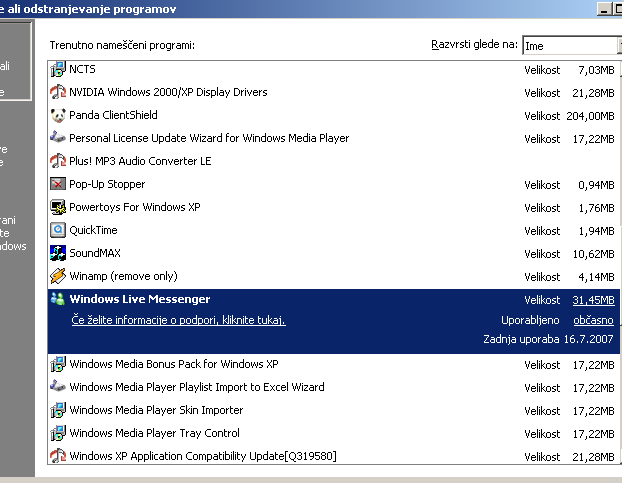This screenshot has height=487, width=624.
Task: Click the Windows Media Player Tray Control icon
Action: [58, 433]
